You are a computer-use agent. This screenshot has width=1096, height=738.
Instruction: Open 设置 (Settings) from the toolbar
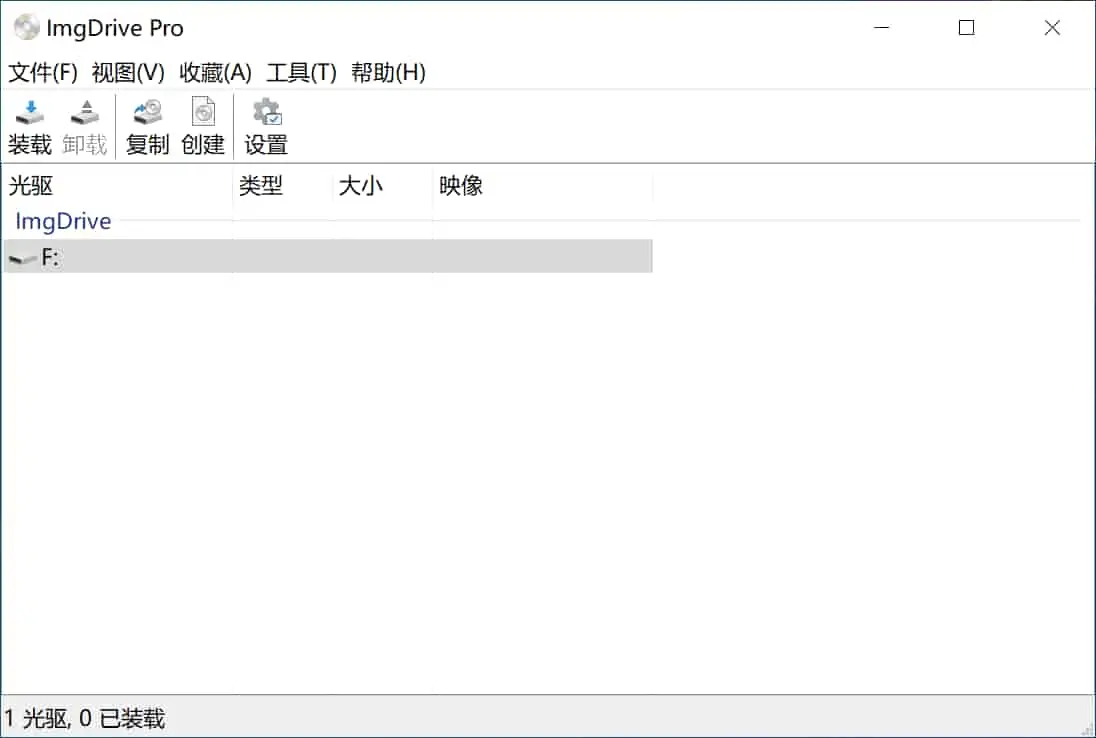click(x=266, y=127)
